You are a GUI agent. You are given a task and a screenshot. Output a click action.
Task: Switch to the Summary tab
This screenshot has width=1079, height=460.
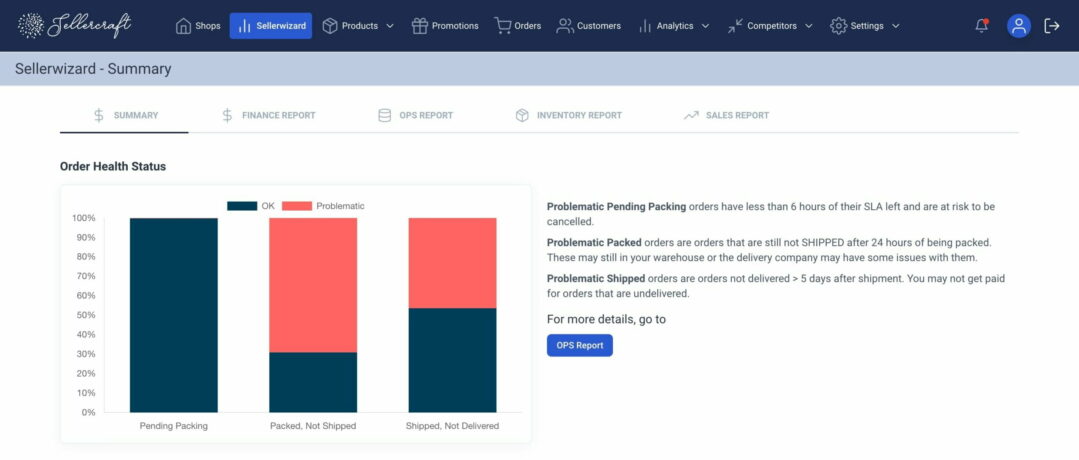click(124, 115)
